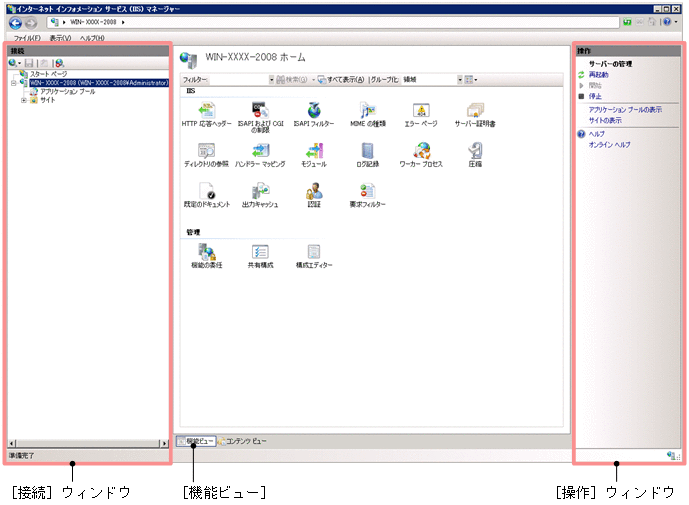Viewport: 689px width, 505px height.
Task: Open the グループ化 領域 combo box
Action: (x=432, y=80)
